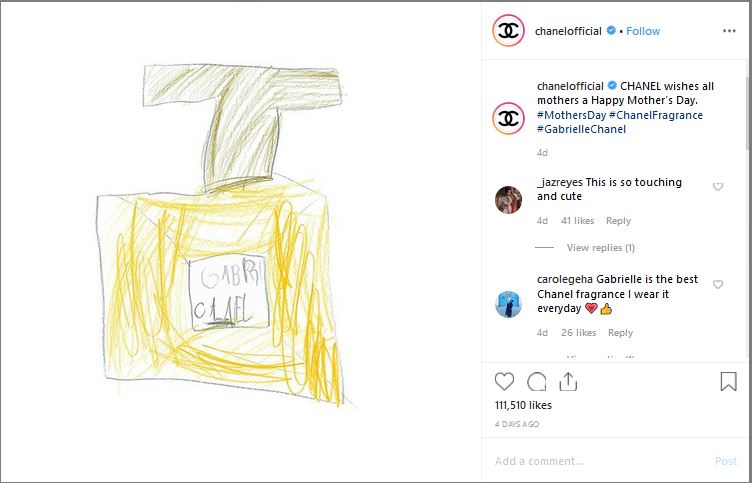The image size is (752, 483).
Task: Like carolegeha comment with small heart
Action: point(717,284)
